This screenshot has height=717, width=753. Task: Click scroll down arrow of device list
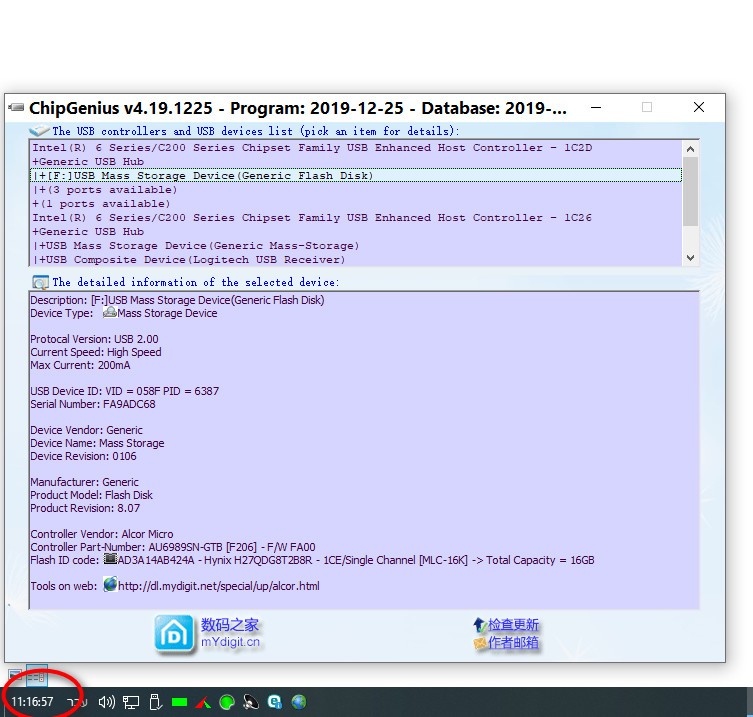pyautogui.click(x=690, y=258)
